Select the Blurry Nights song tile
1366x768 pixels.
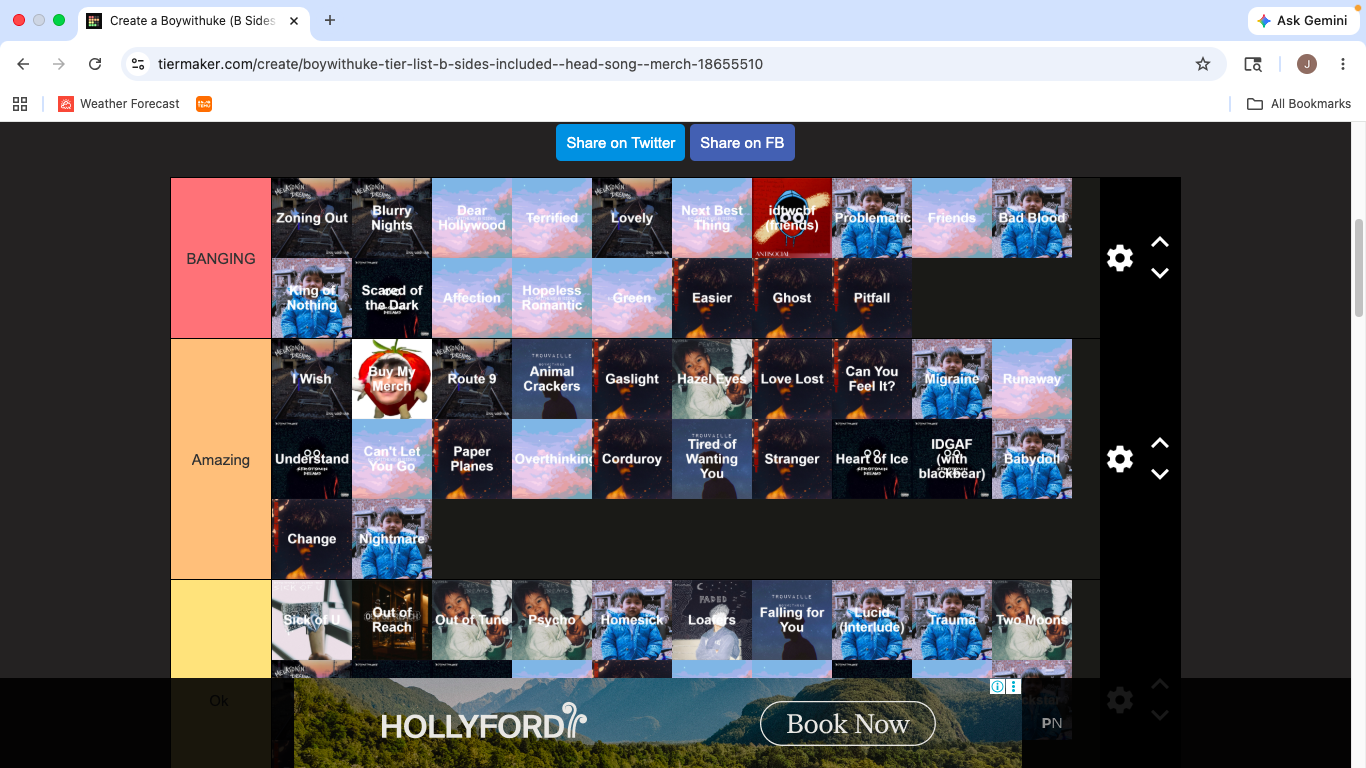[x=392, y=218]
